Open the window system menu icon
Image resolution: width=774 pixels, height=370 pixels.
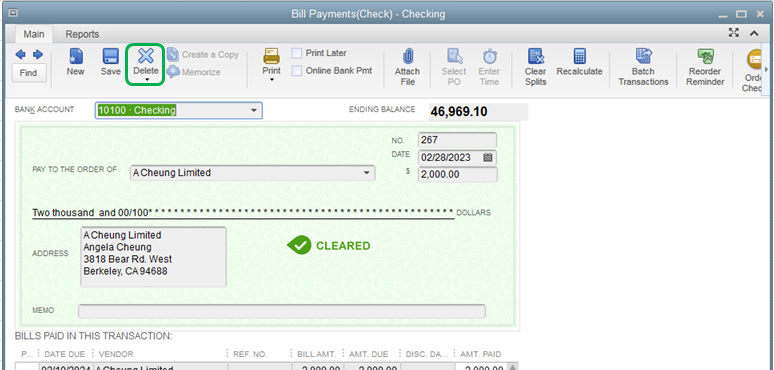pyautogui.click(x=13, y=13)
